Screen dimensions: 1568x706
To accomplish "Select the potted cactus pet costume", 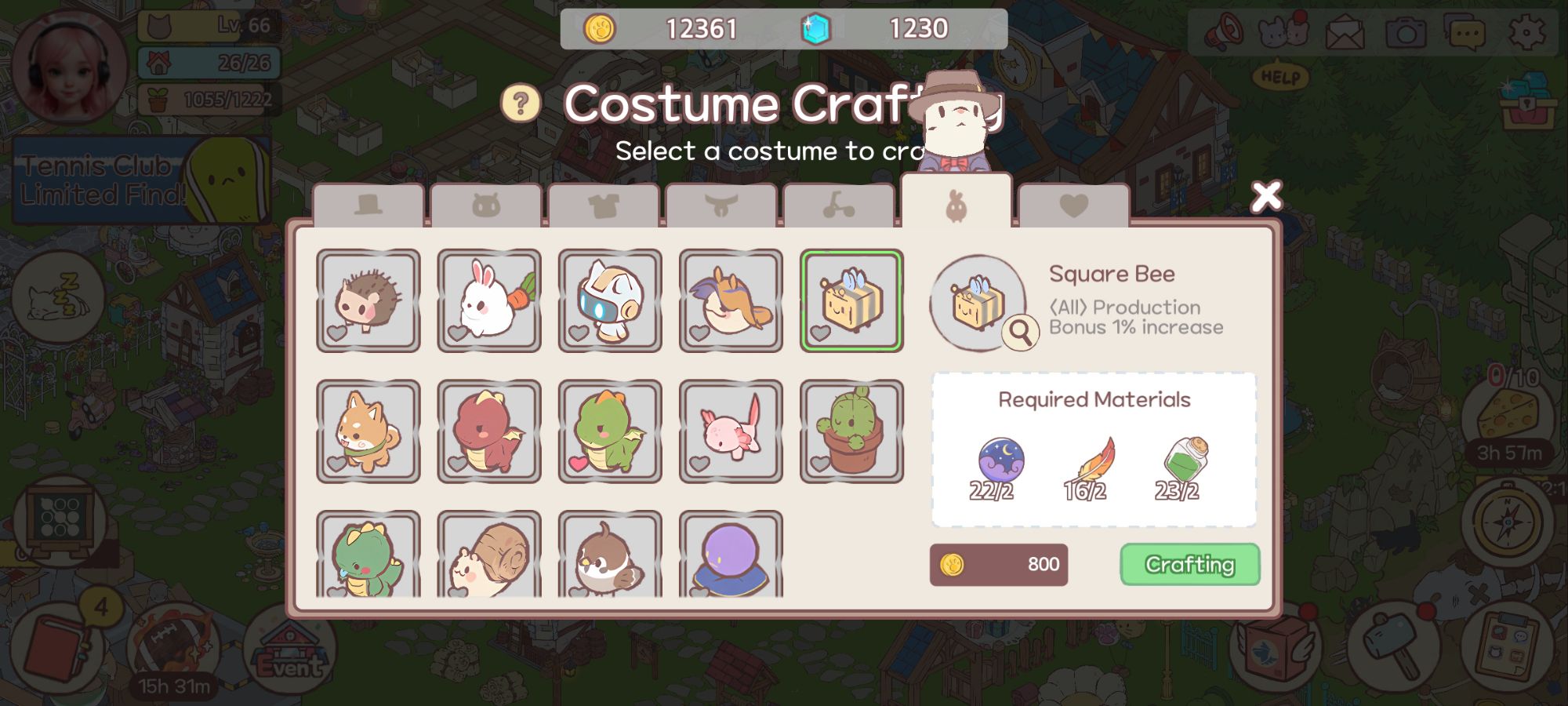I will (x=851, y=431).
